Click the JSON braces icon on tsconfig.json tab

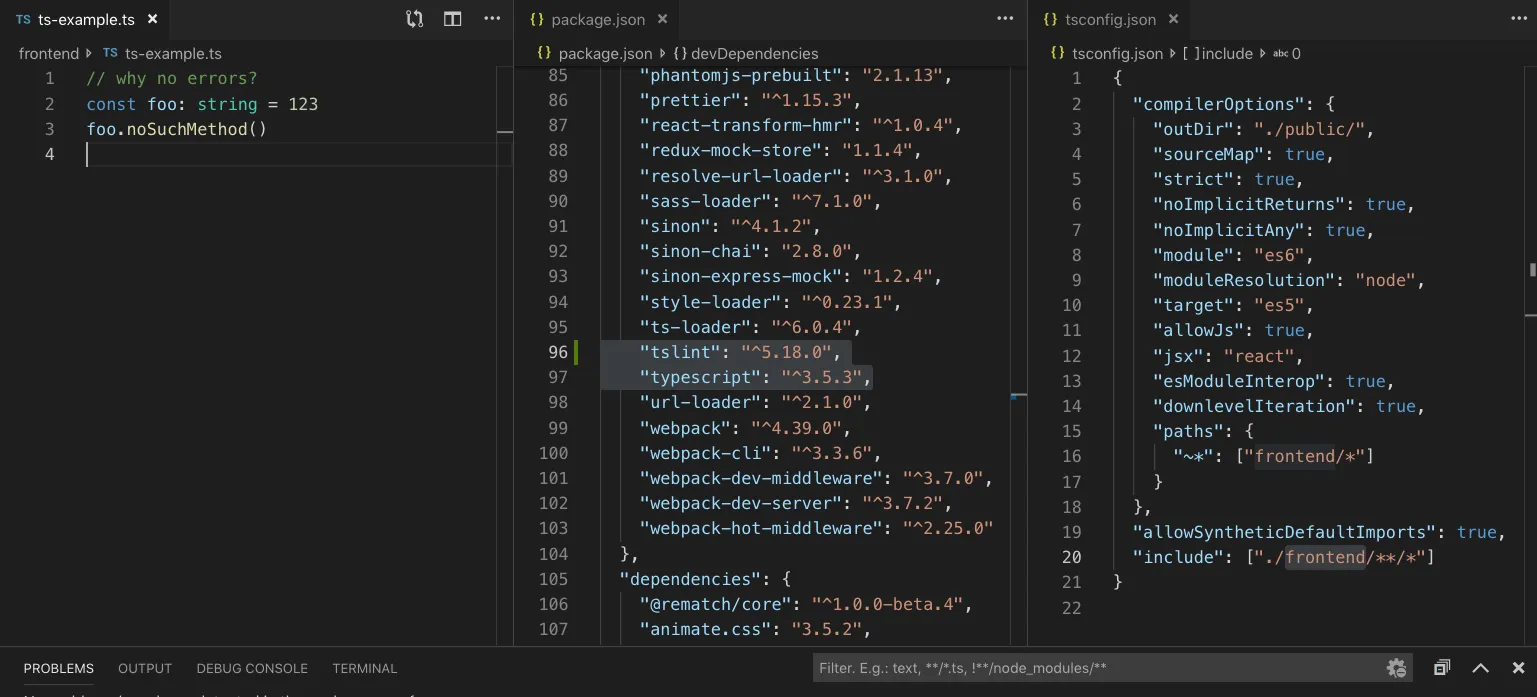point(1050,19)
